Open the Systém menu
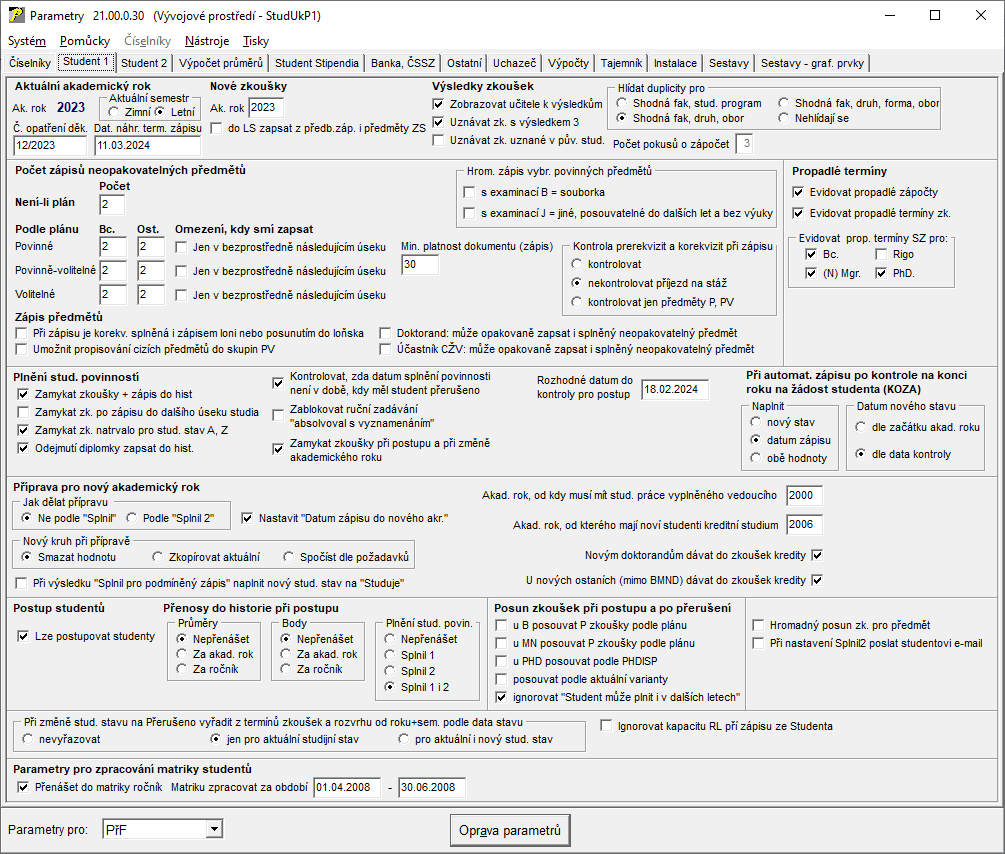 pos(27,41)
